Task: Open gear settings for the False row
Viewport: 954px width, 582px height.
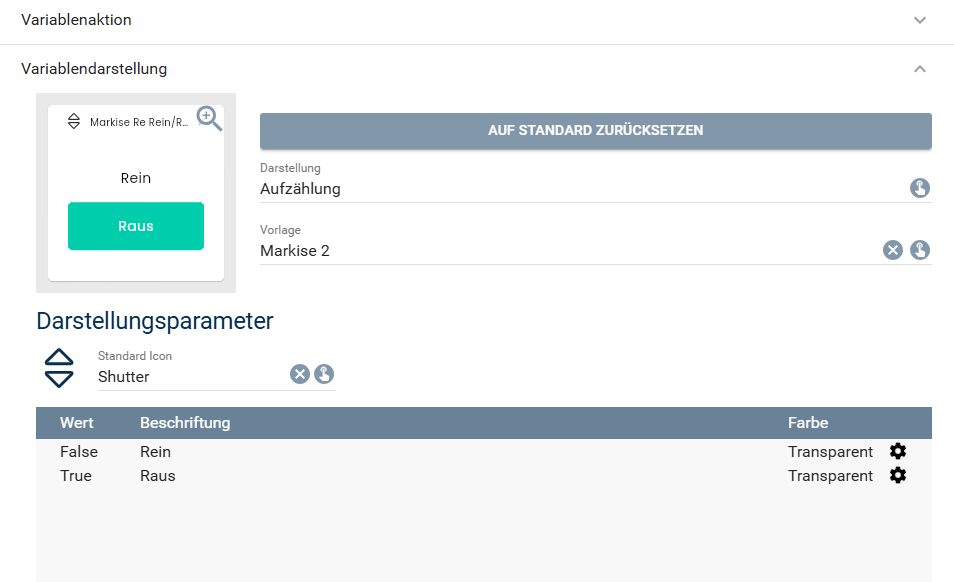Action: (898, 451)
